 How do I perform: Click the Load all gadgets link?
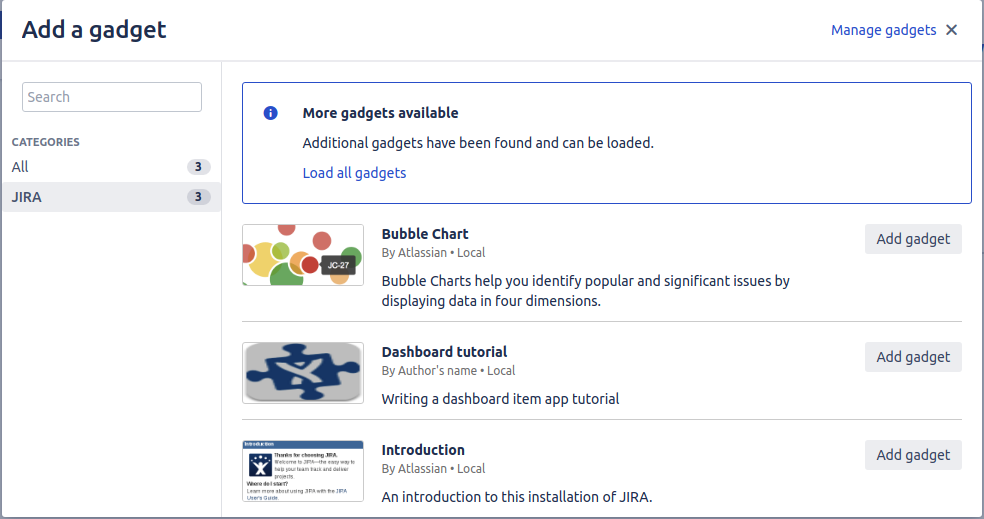354,173
